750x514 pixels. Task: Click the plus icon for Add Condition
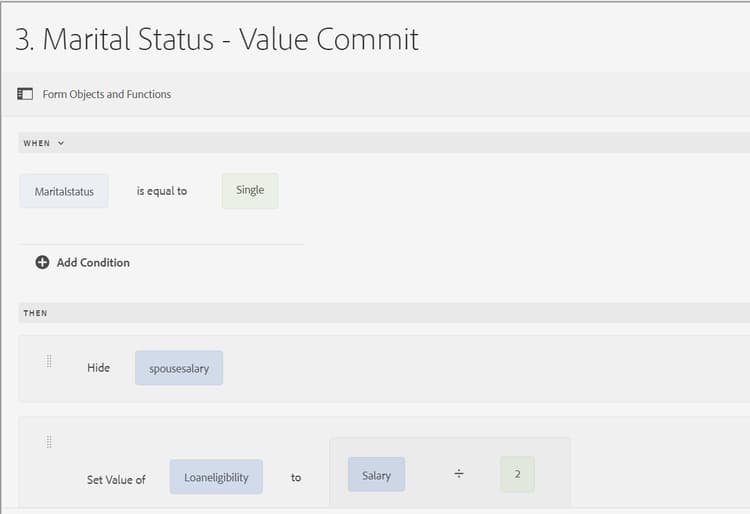[x=42, y=262]
